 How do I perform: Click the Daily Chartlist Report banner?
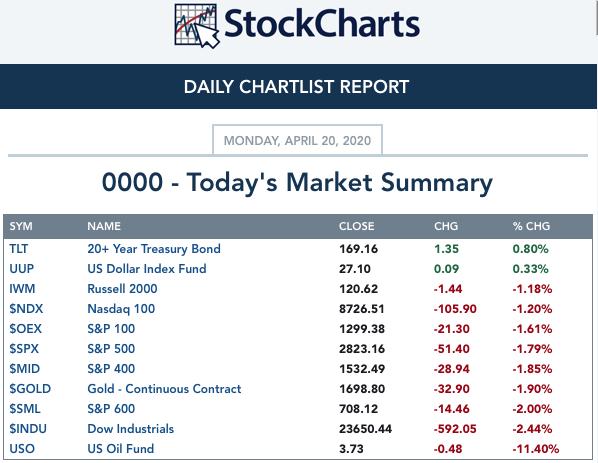[x=298, y=87]
